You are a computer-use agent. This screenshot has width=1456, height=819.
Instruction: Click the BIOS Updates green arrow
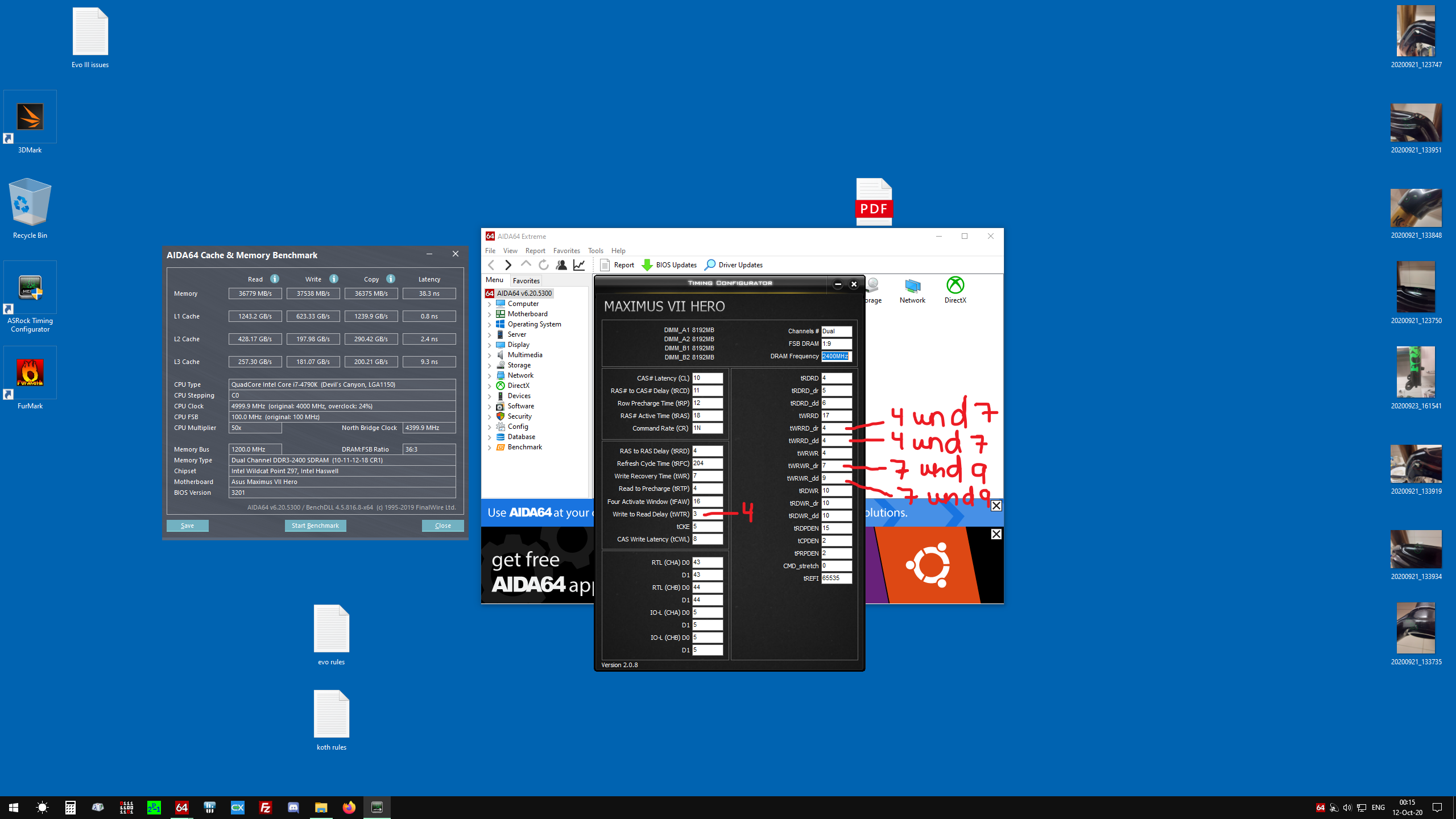tap(647, 265)
